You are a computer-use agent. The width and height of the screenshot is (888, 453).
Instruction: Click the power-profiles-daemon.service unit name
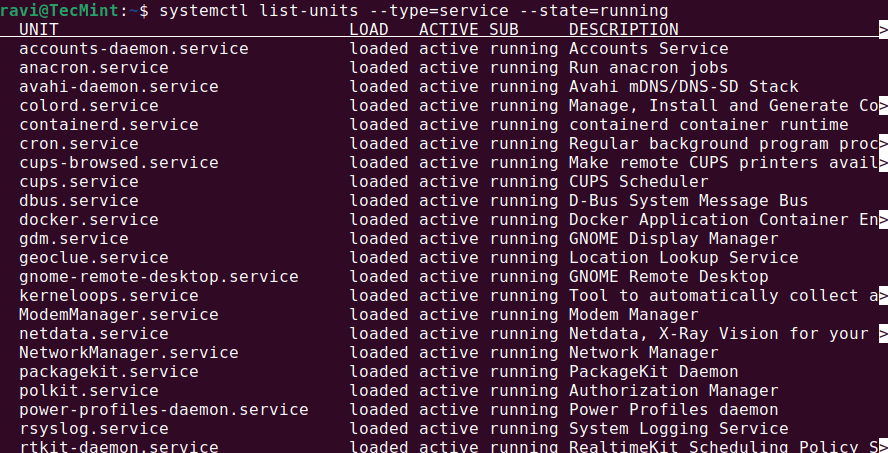[x=164, y=410]
